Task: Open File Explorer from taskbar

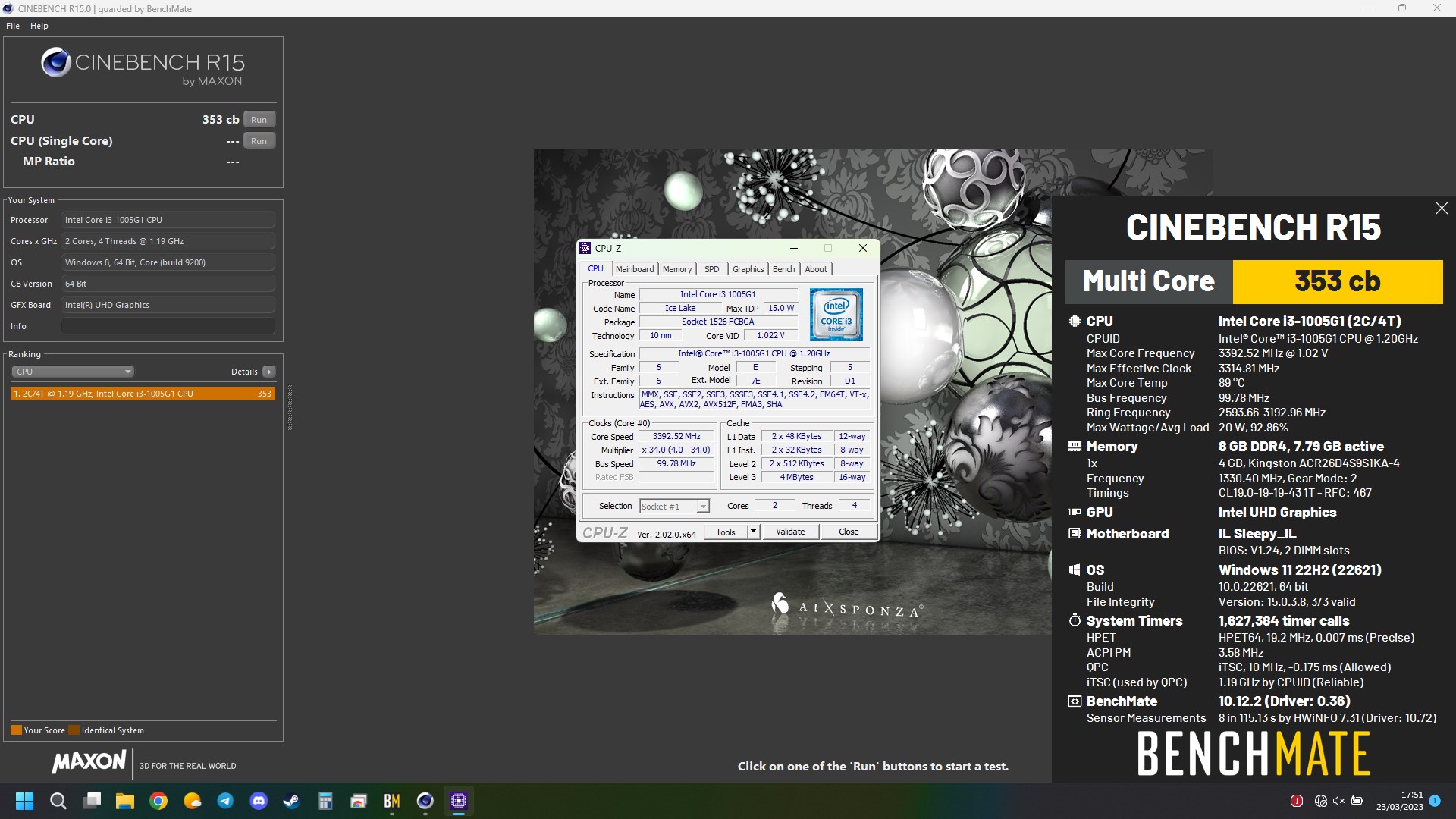Action: point(125,801)
